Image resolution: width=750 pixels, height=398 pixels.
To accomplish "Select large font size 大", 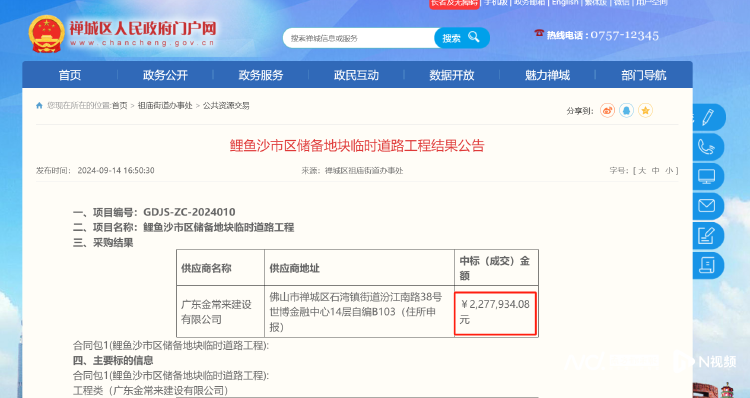I will coord(642,170).
